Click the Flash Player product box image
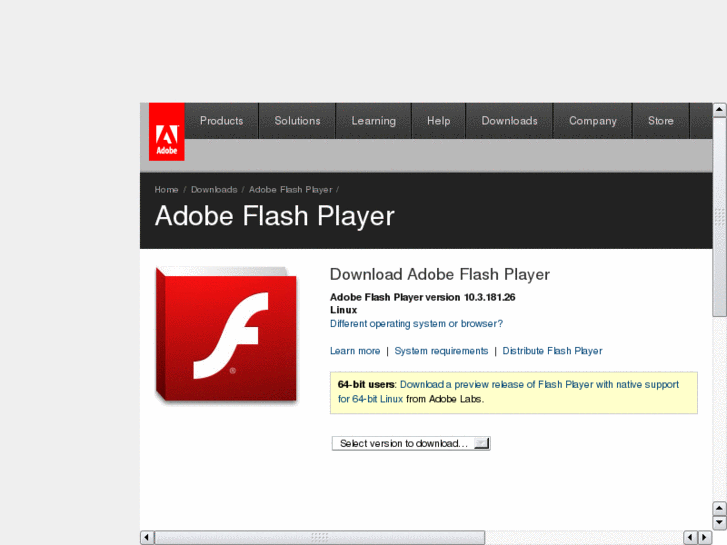The height and width of the screenshot is (545, 727). pyautogui.click(x=226, y=334)
